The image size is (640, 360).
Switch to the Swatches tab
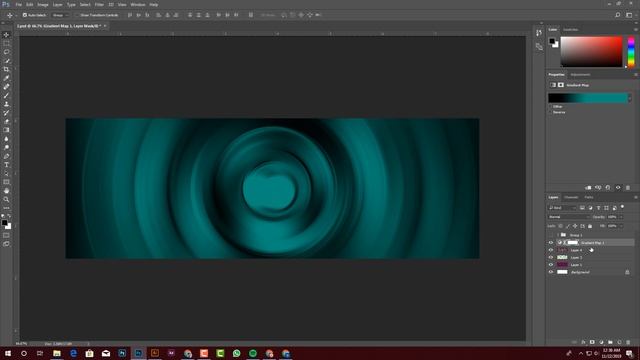click(571, 30)
